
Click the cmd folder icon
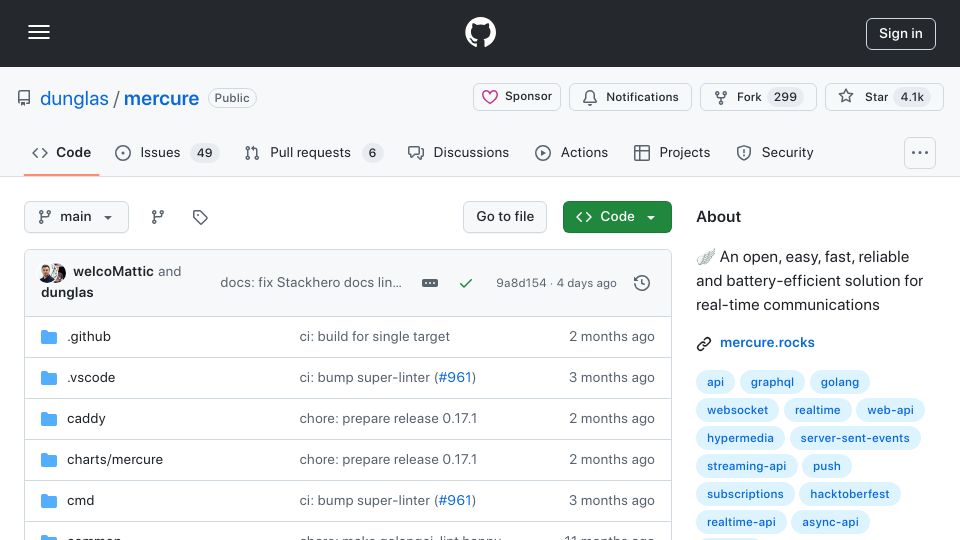pyautogui.click(x=49, y=501)
